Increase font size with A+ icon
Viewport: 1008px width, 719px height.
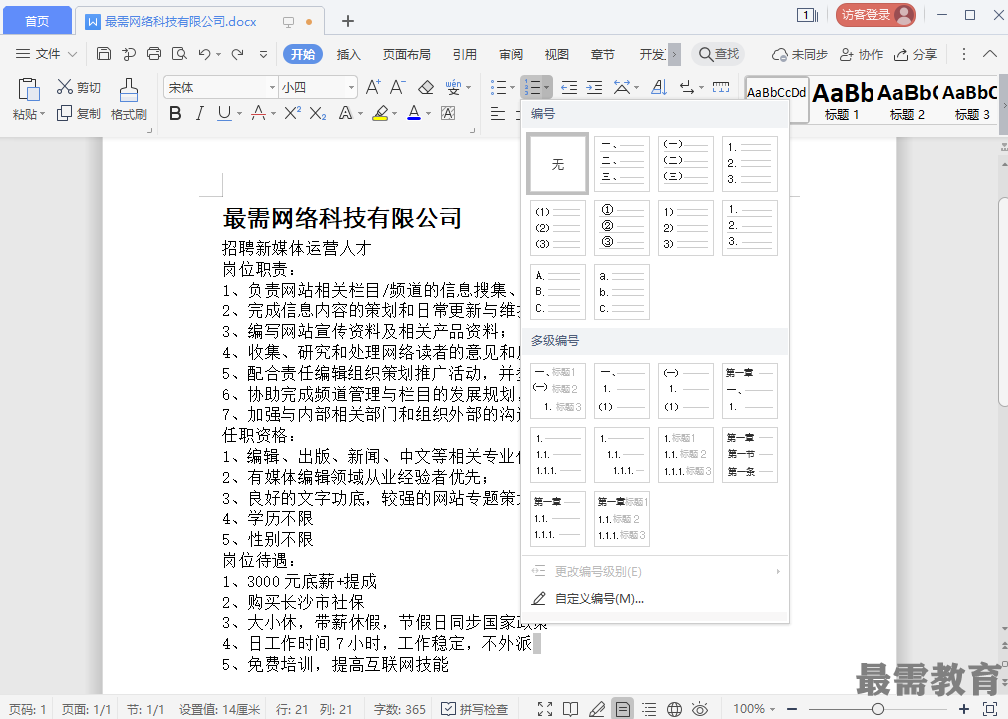point(374,87)
